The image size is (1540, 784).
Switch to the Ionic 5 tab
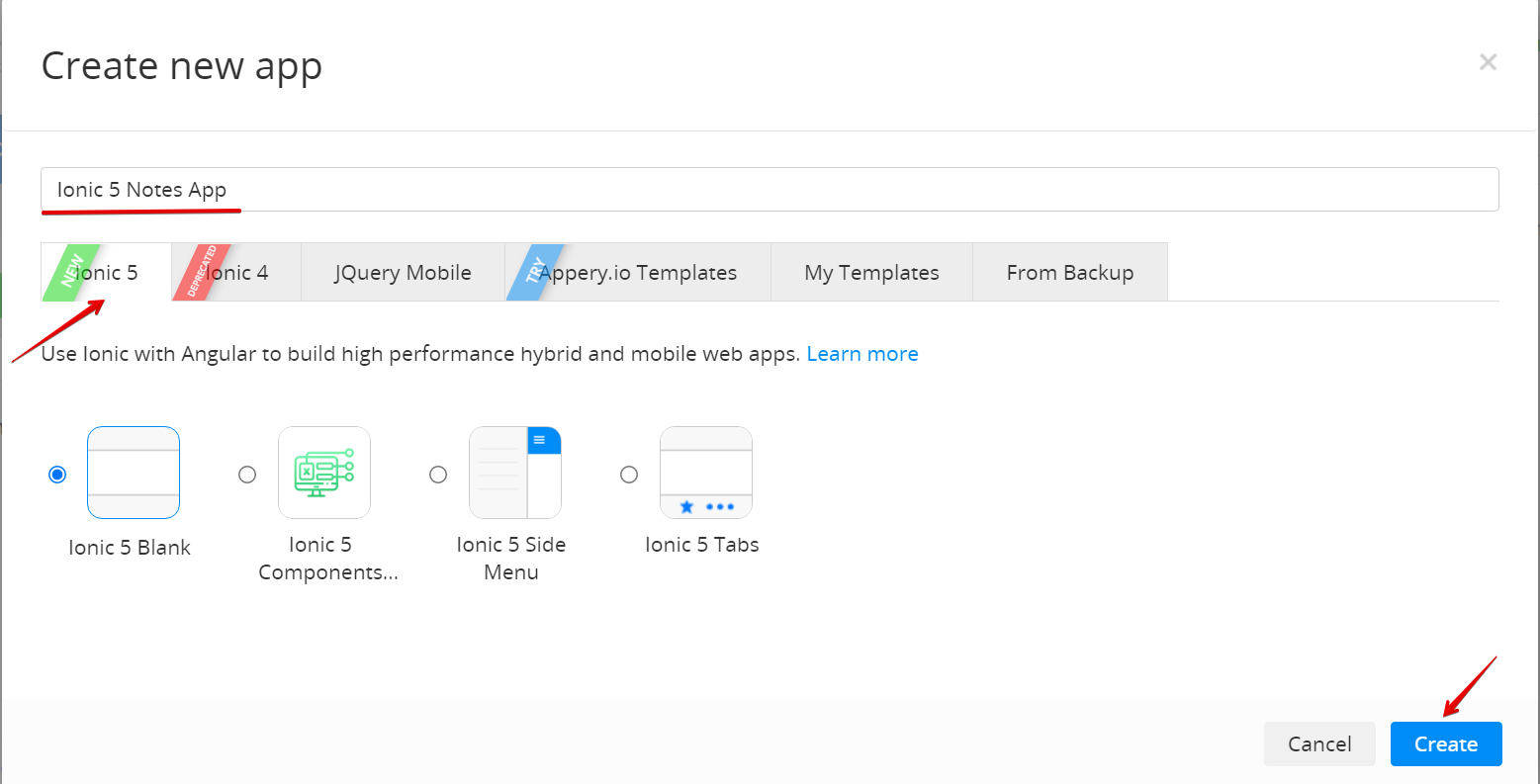coord(106,272)
